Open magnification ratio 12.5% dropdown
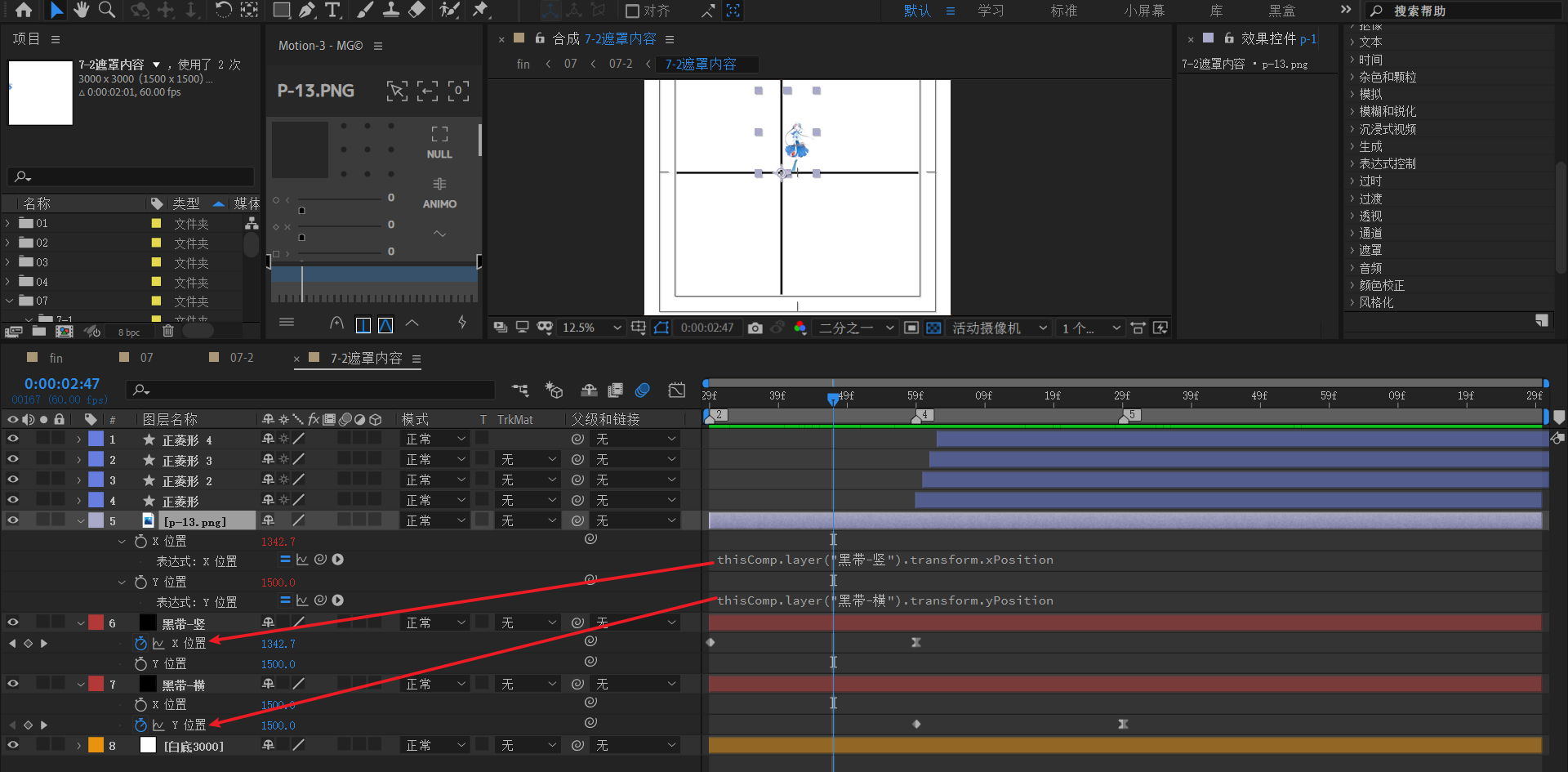The width and height of the screenshot is (1568, 772). (x=591, y=328)
